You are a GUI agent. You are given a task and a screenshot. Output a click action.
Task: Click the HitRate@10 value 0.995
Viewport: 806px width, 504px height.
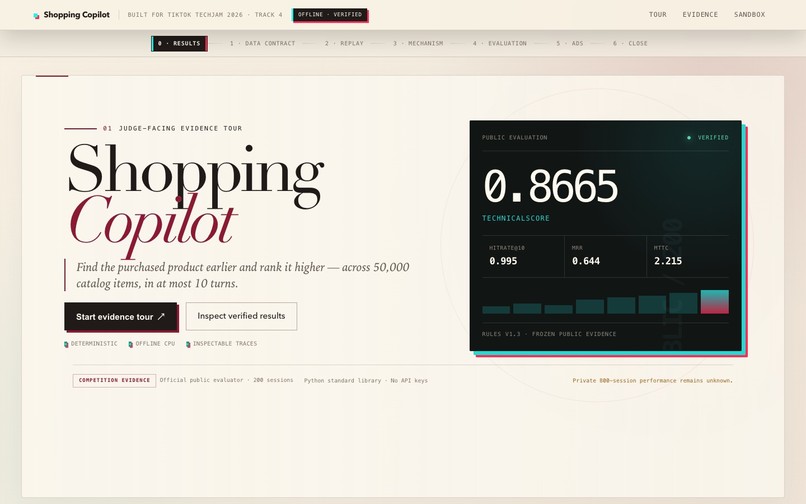point(503,261)
